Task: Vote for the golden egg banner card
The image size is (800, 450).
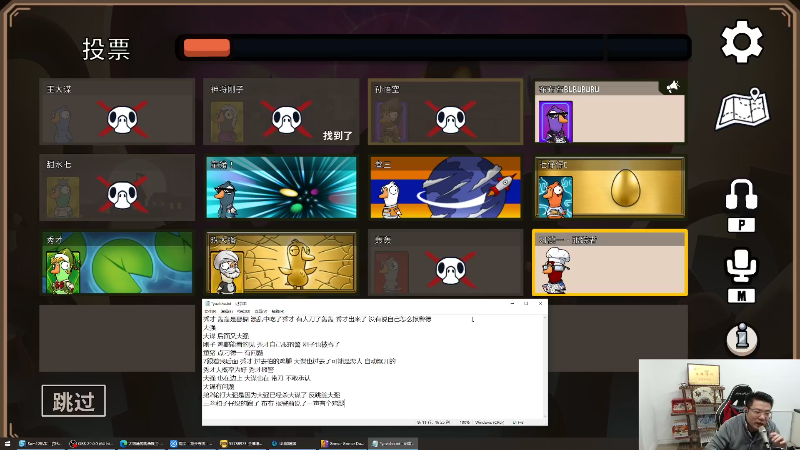Action: coord(610,187)
